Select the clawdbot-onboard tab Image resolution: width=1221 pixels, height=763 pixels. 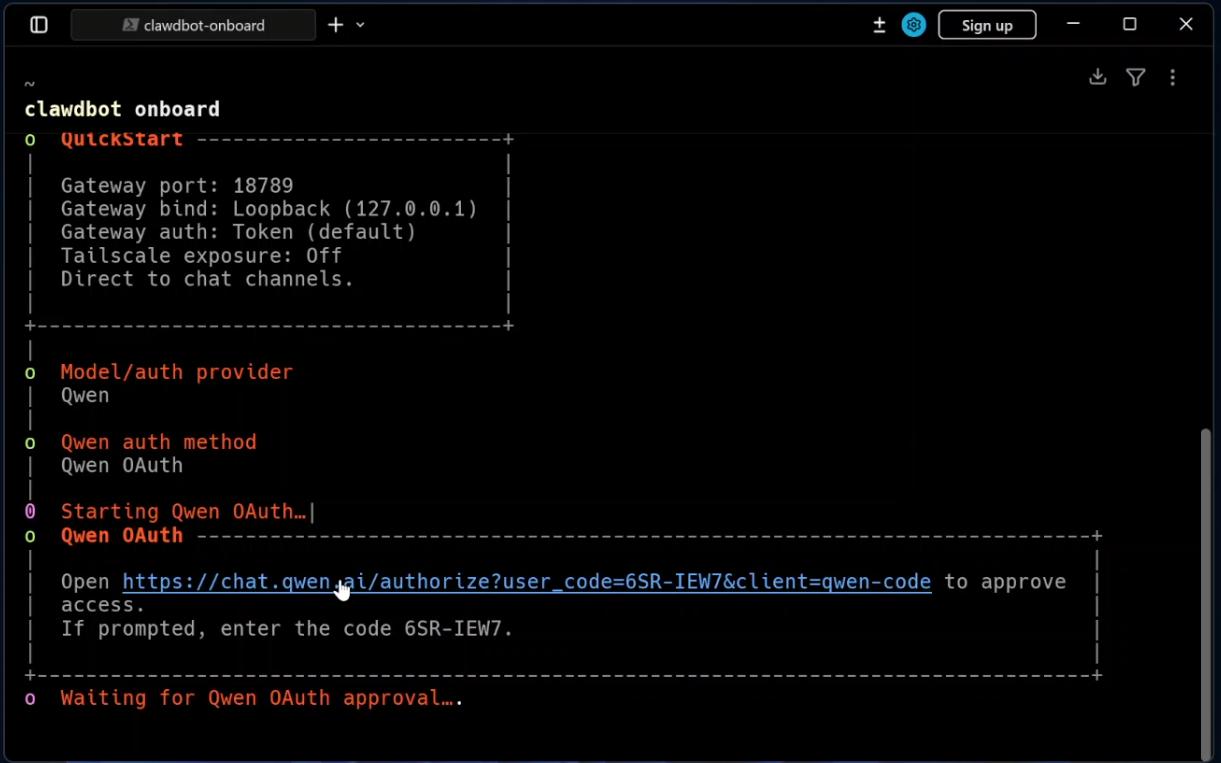193,25
